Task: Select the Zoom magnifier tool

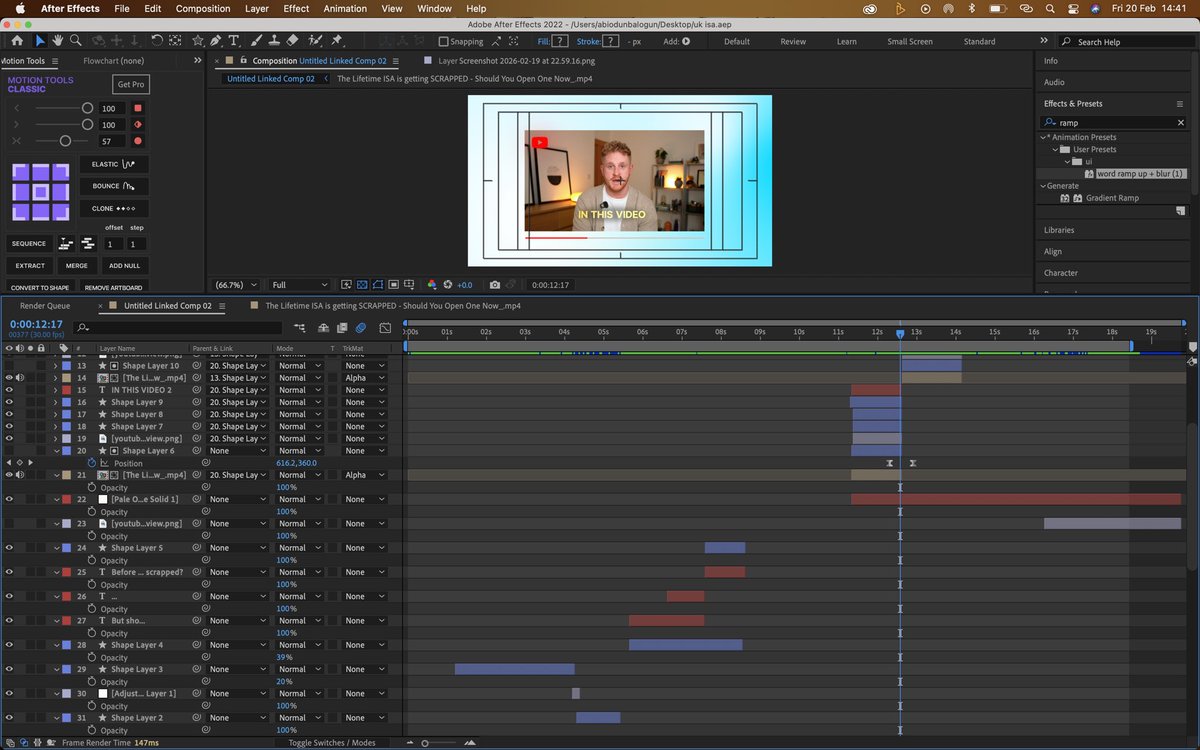Action: (76, 41)
